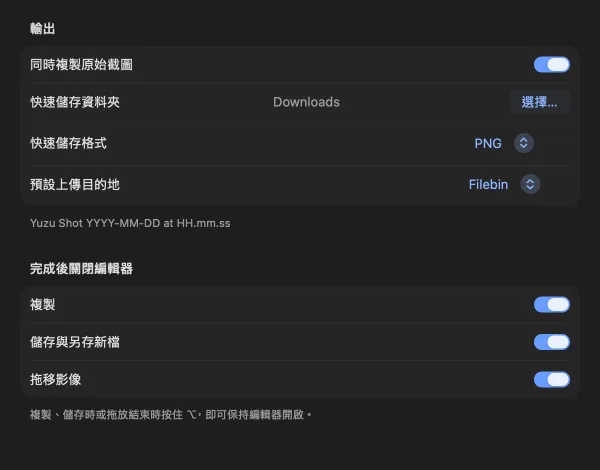Click the 儲存與另存新檔 label text
This screenshot has height=470, width=600.
click(75, 342)
